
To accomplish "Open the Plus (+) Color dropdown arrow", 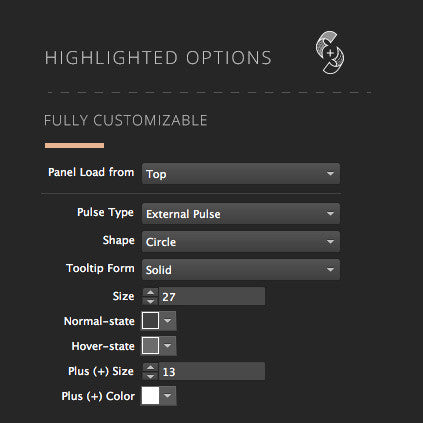I will point(168,396).
